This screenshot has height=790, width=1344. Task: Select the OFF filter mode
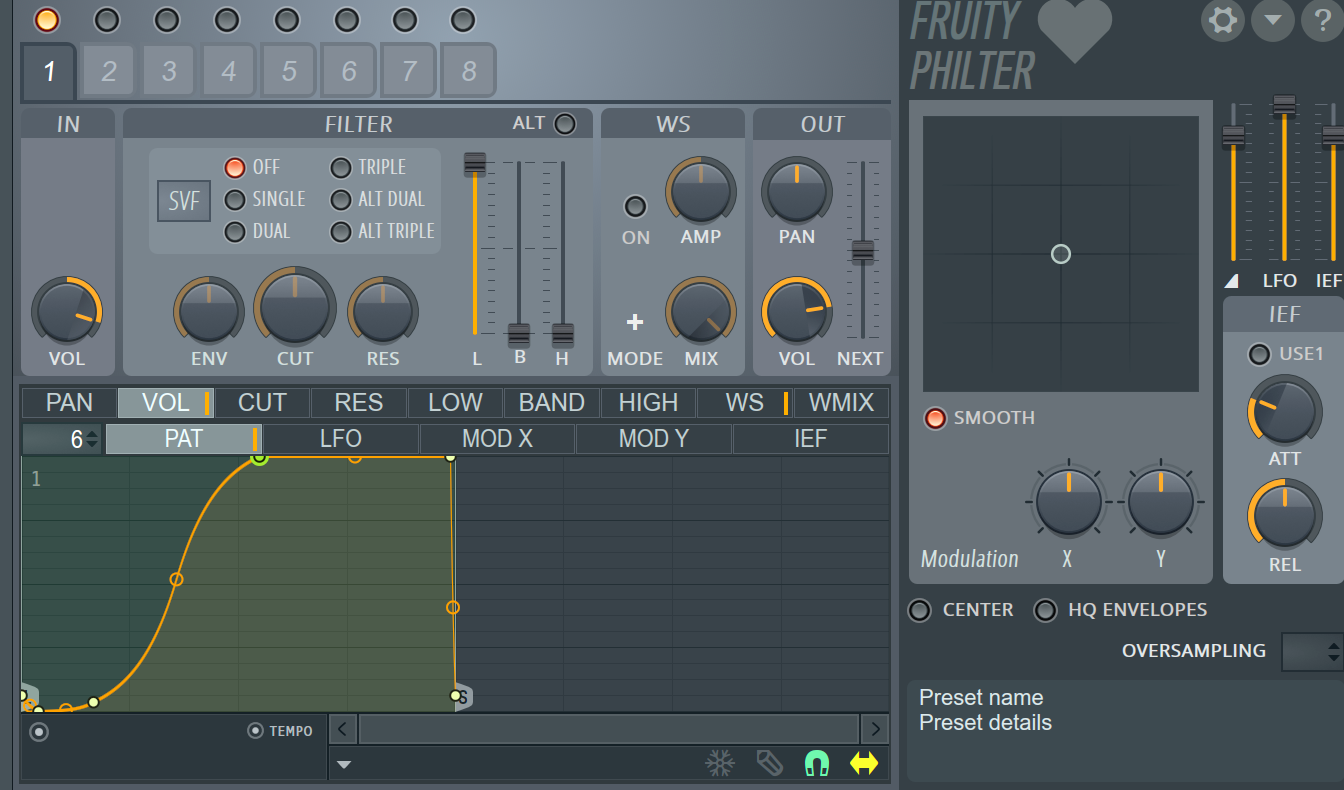pyautogui.click(x=235, y=167)
